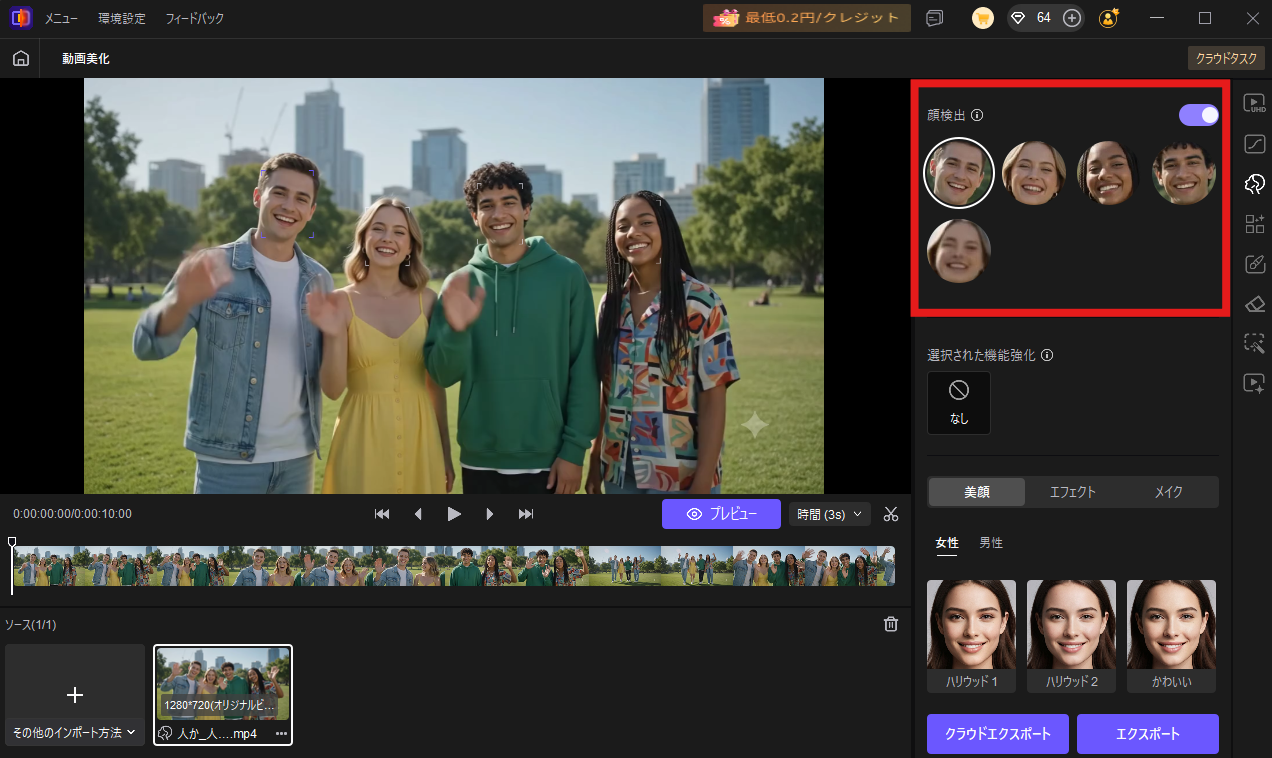The image size is (1272, 758).
Task: Click the クラウドエクスポート button
Action: (x=998, y=734)
